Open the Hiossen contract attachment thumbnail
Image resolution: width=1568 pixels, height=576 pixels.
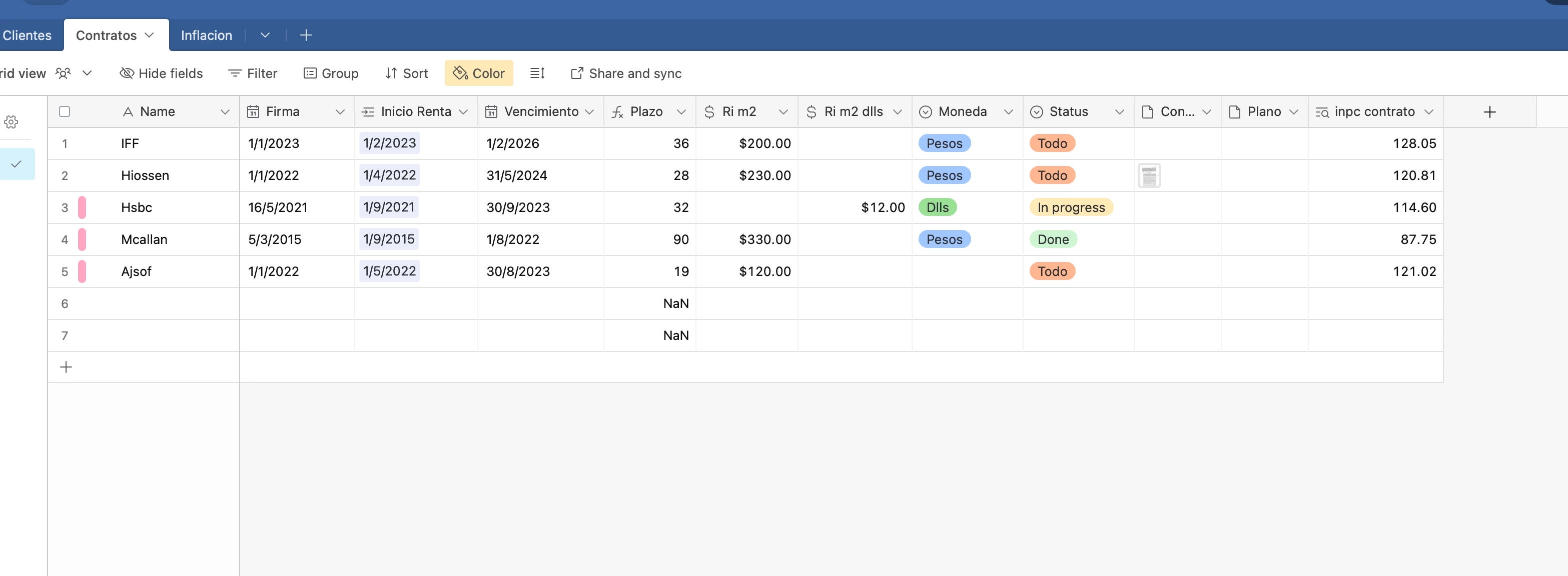[x=1149, y=176]
